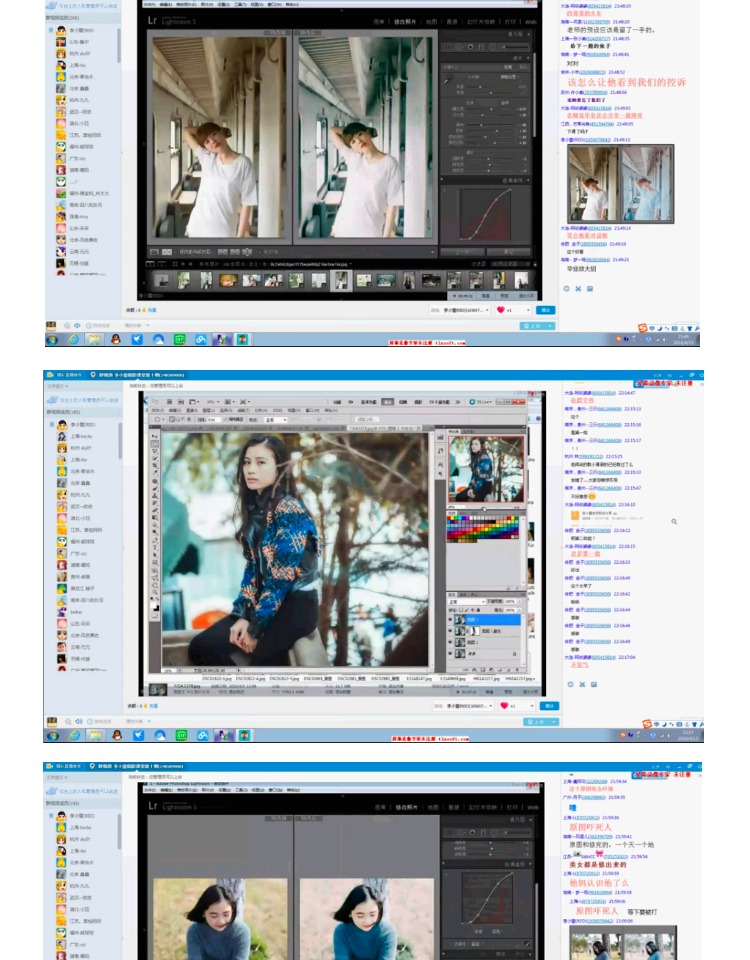Viewport: 750px width, 960px height.
Task: Select highlighted filmstrip thumbnail in train-photo Lightroom
Action: click(341, 280)
